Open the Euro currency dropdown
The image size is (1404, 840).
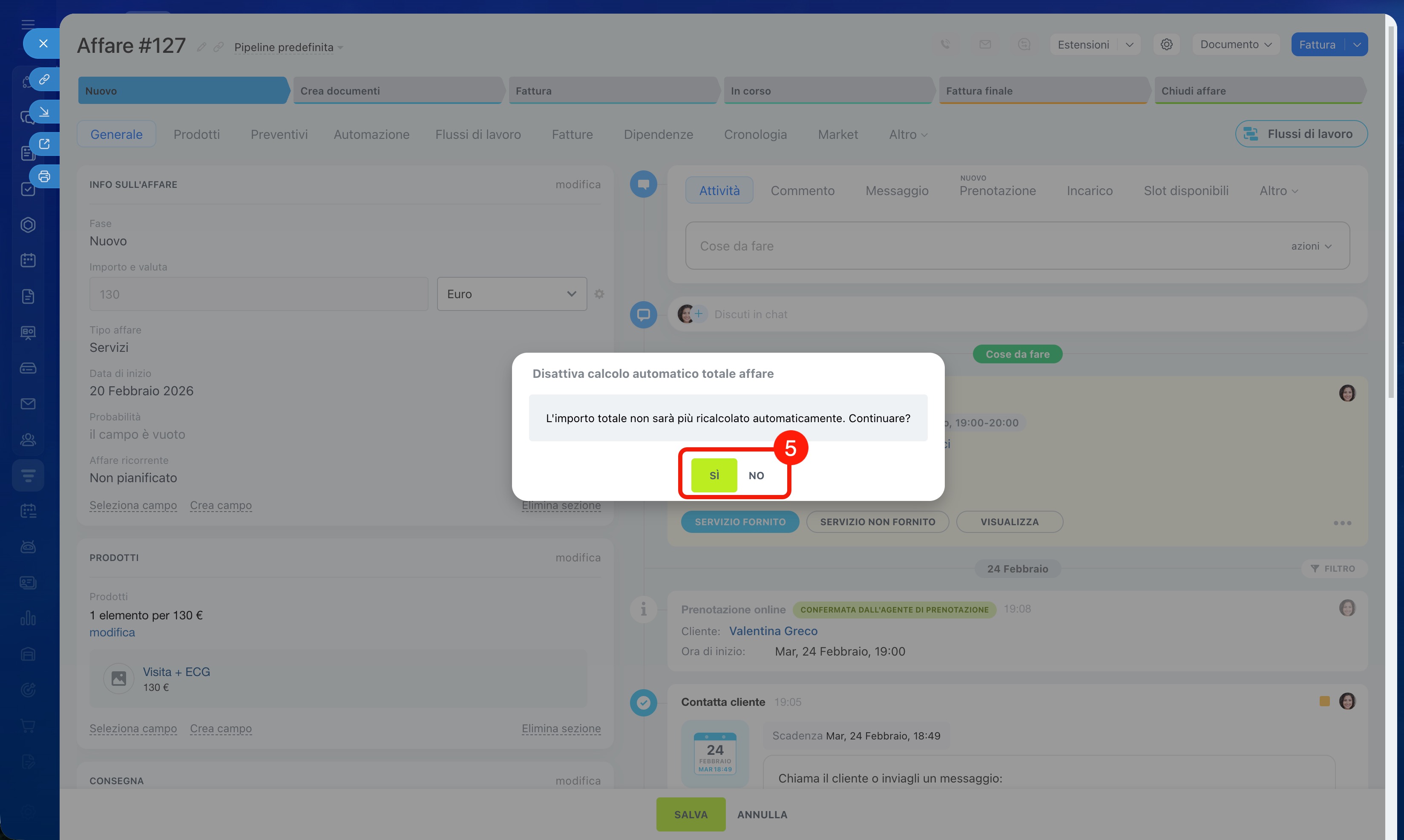tap(512, 294)
